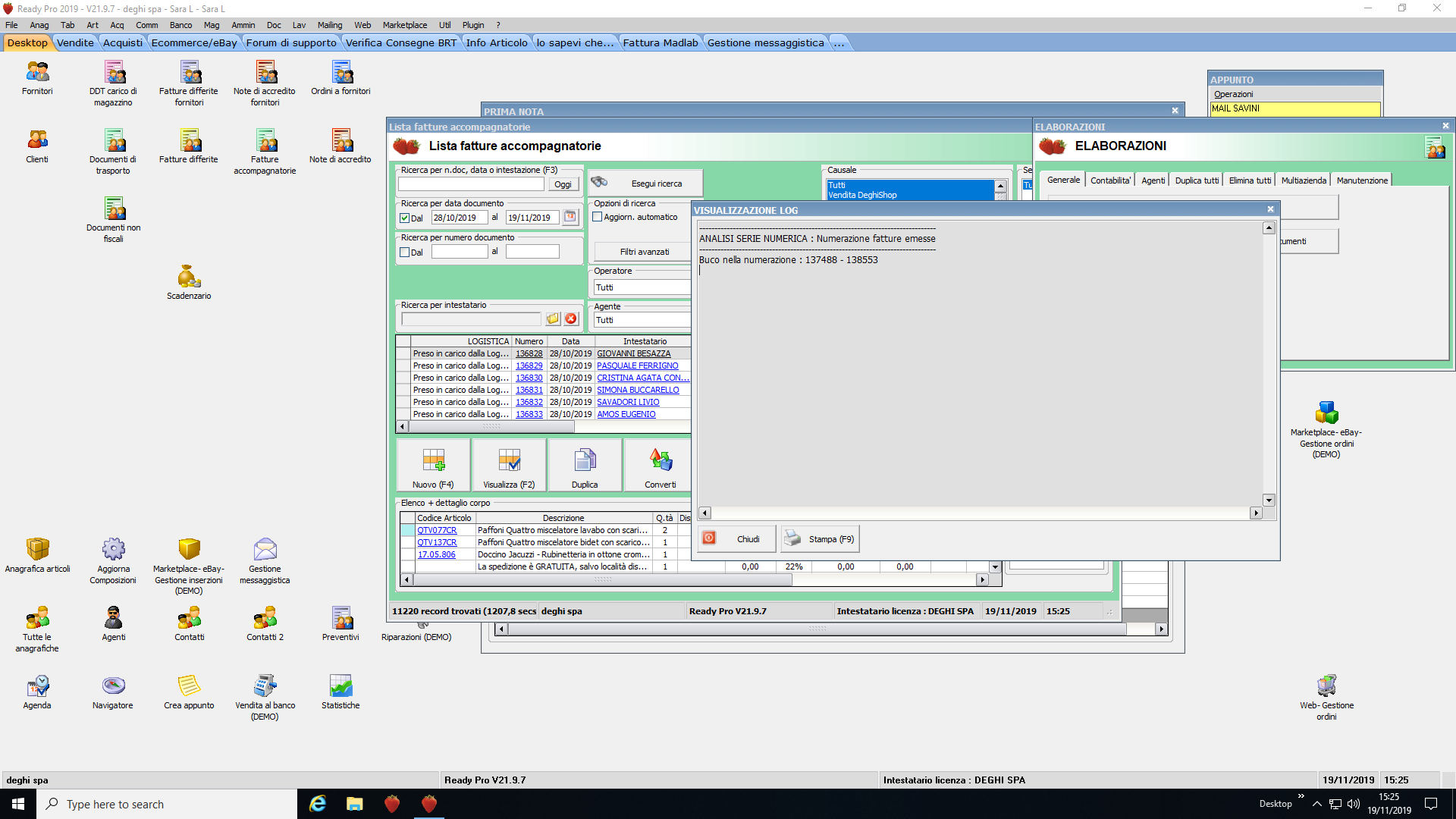The height and width of the screenshot is (819, 1456).
Task: Open the Agenti desktop icon
Action: (113, 623)
